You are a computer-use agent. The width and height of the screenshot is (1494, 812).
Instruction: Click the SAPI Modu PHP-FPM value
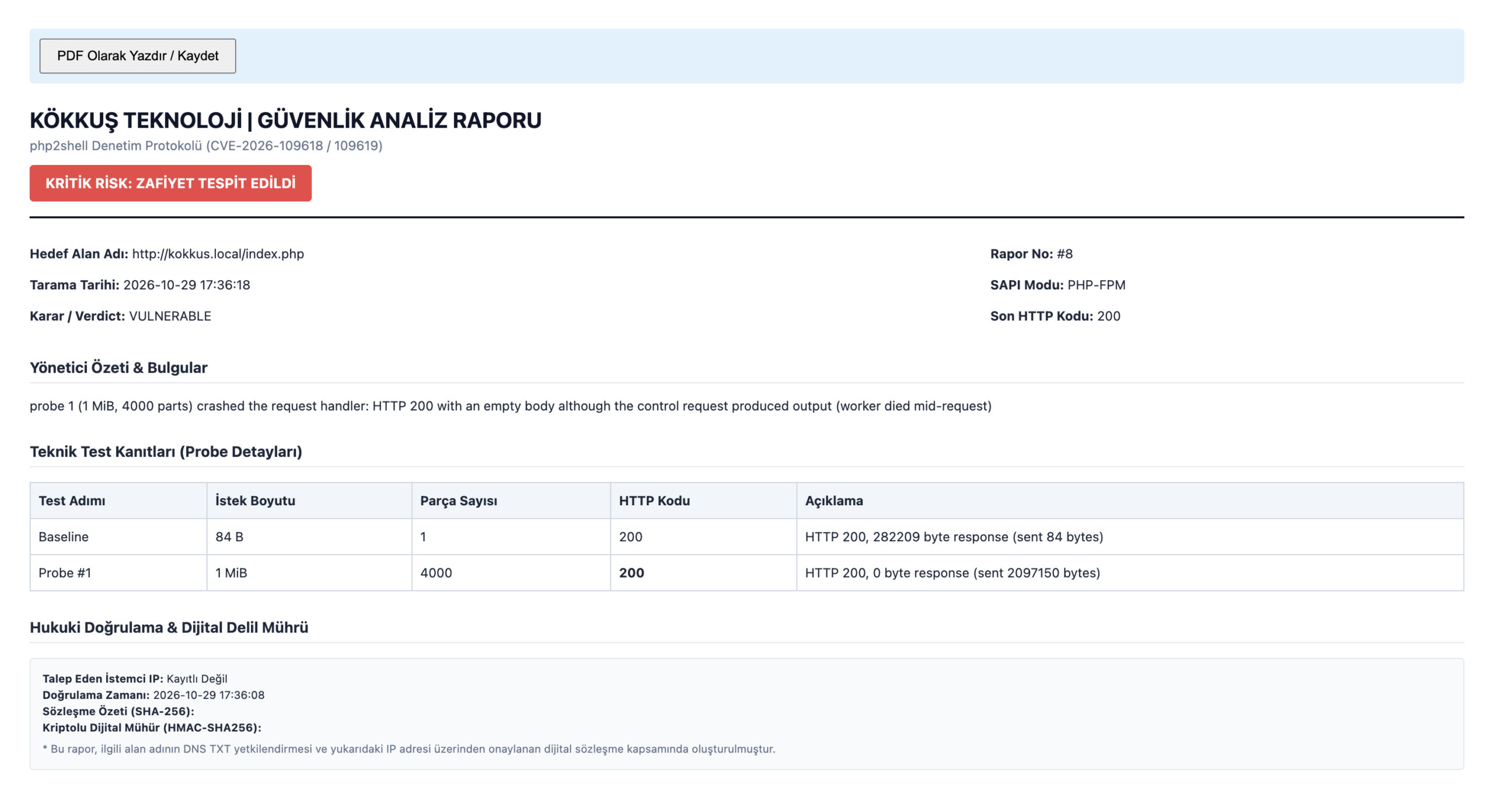(1096, 285)
